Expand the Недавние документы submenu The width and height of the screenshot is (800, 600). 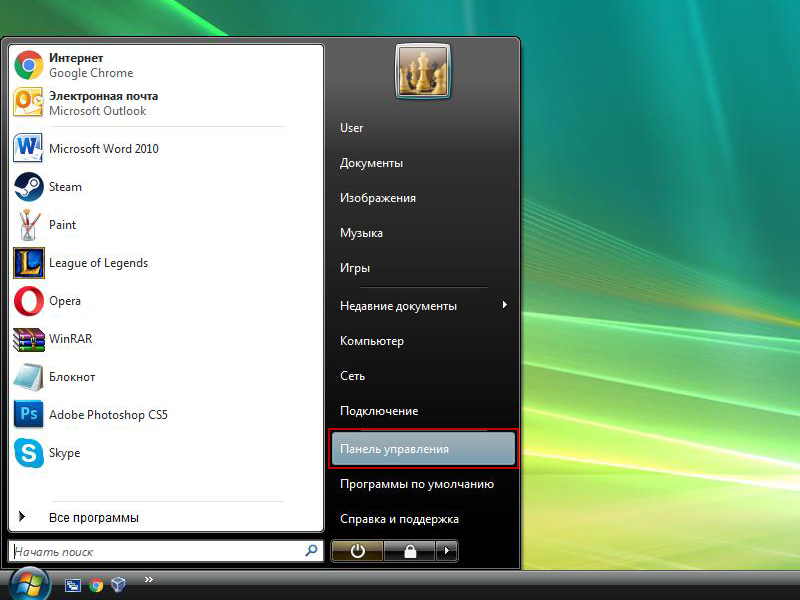(423, 306)
